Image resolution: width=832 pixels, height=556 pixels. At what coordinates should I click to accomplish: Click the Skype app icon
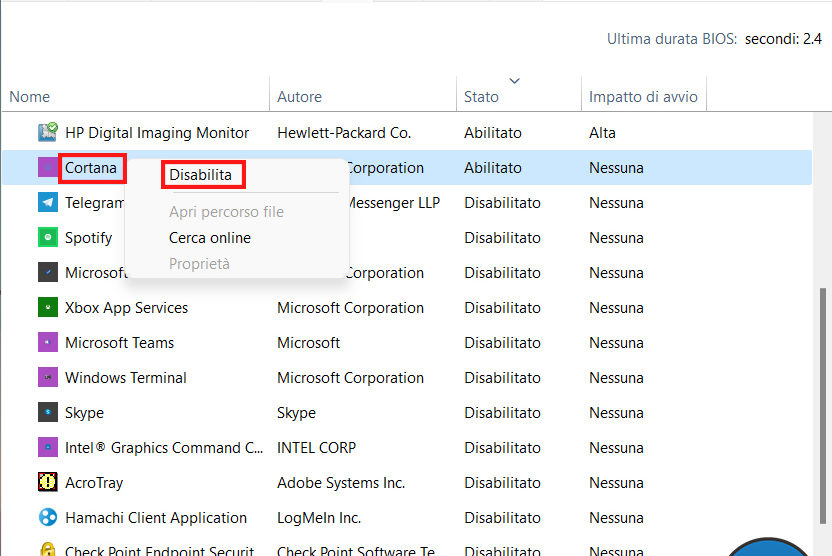pyautogui.click(x=48, y=412)
